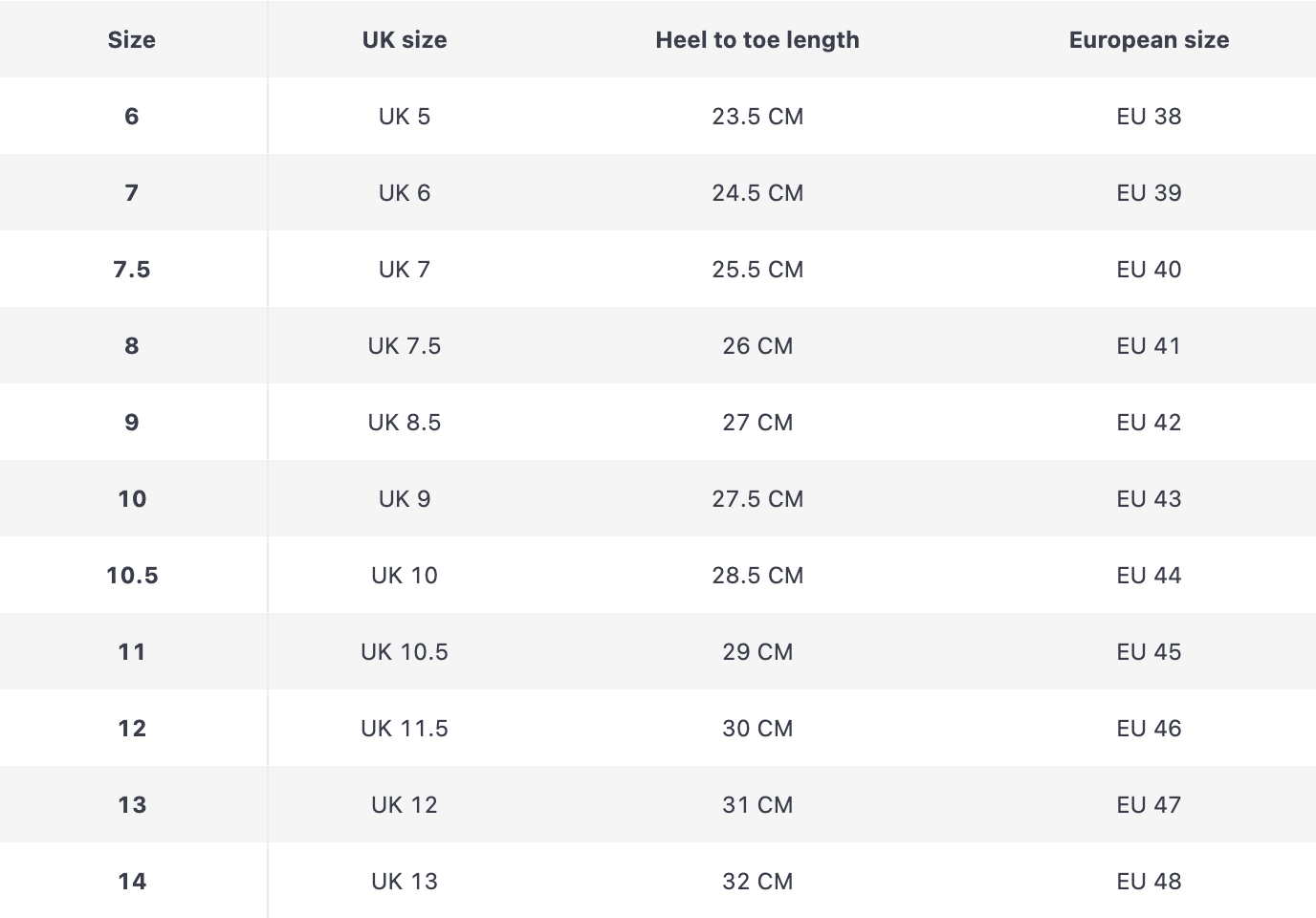This screenshot has height=918, width=1316.
Task: Select size 10.5 in the Size column
Action: point(132,575)
